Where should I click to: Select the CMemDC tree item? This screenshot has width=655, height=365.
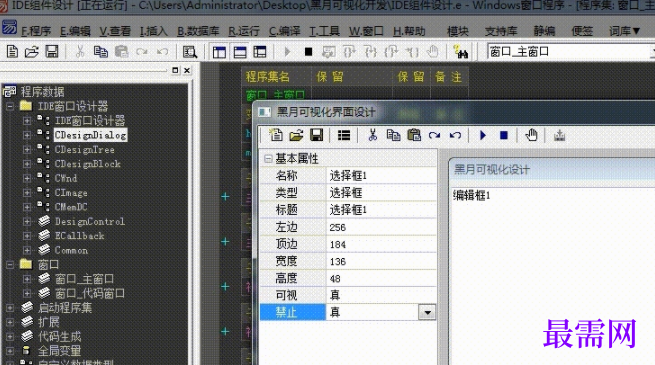(71, 207)
